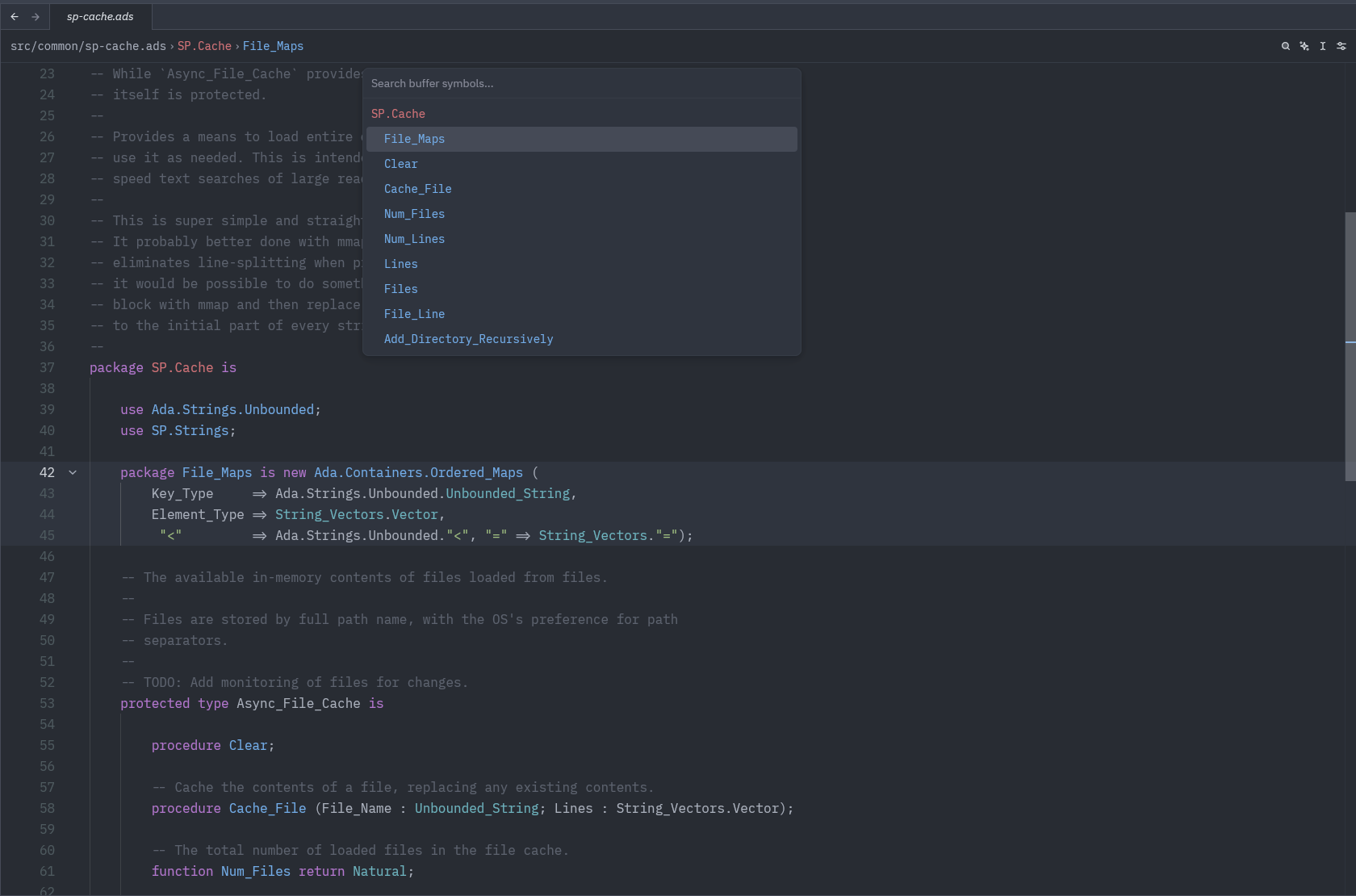Go back with the left arrow
Screen dimensions: 1356x896
point(15,16)
